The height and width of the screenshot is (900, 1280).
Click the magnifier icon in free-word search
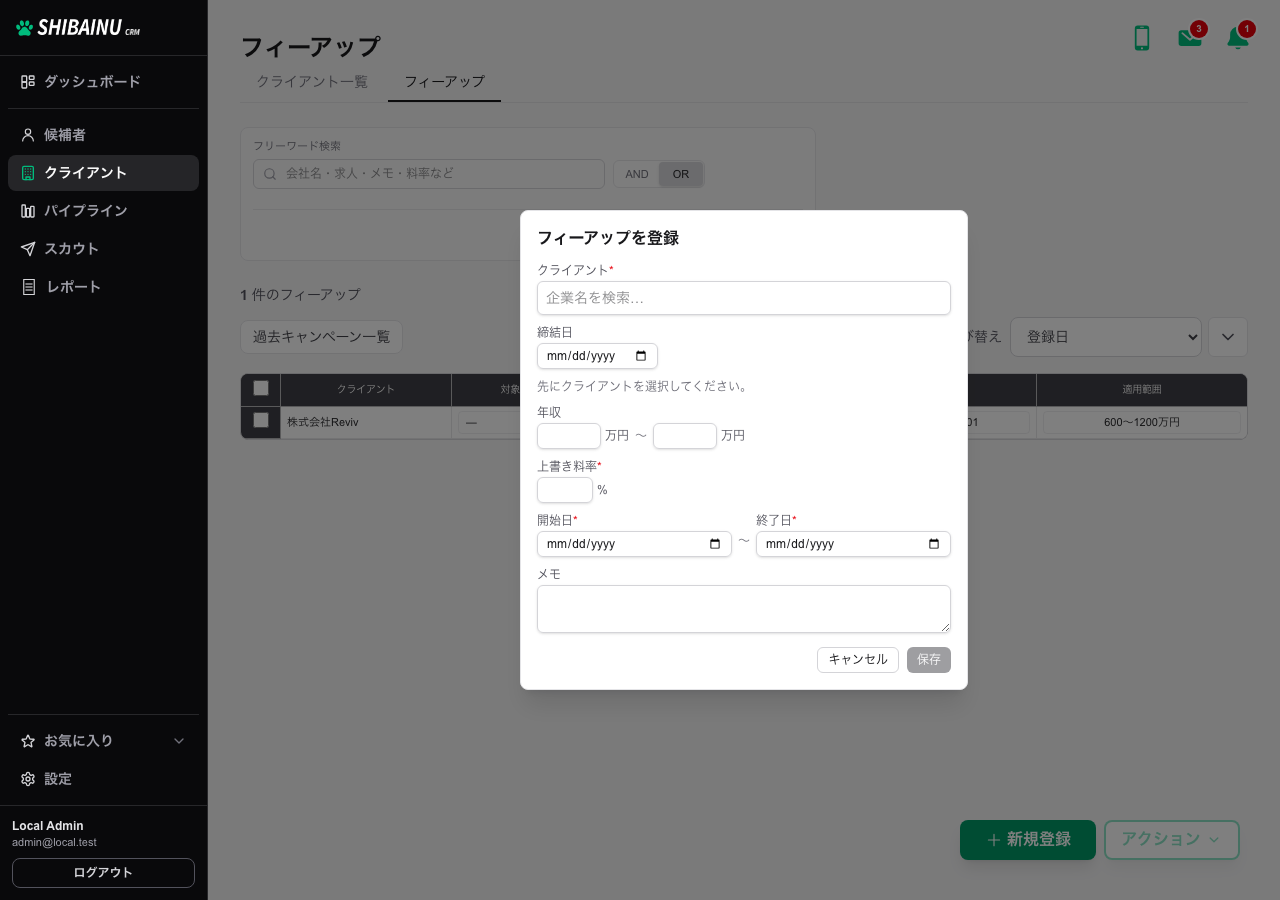point(270,174)
